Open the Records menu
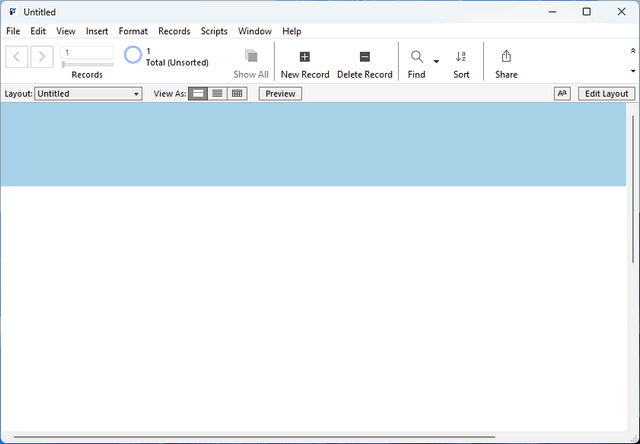Screen dimensions: 640x444 [174, 31]
